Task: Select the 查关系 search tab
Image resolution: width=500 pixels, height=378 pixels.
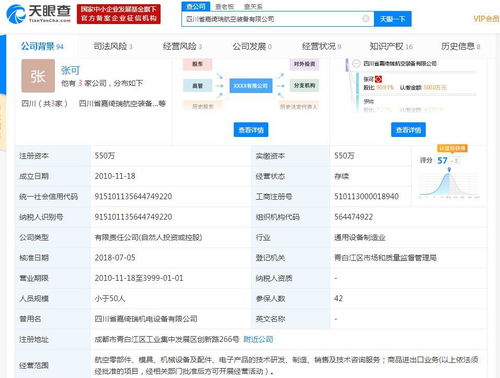Action: [x=253, y=6]
